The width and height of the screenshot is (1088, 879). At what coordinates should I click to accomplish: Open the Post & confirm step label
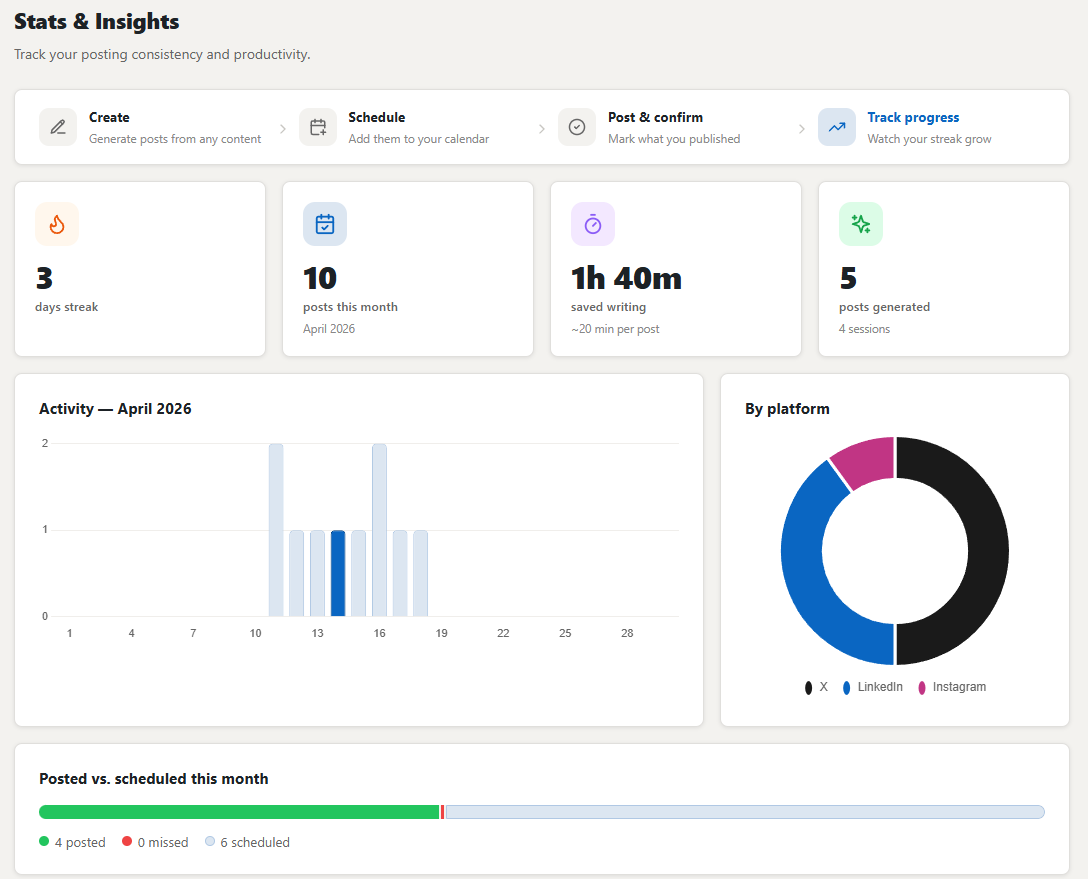655,117
